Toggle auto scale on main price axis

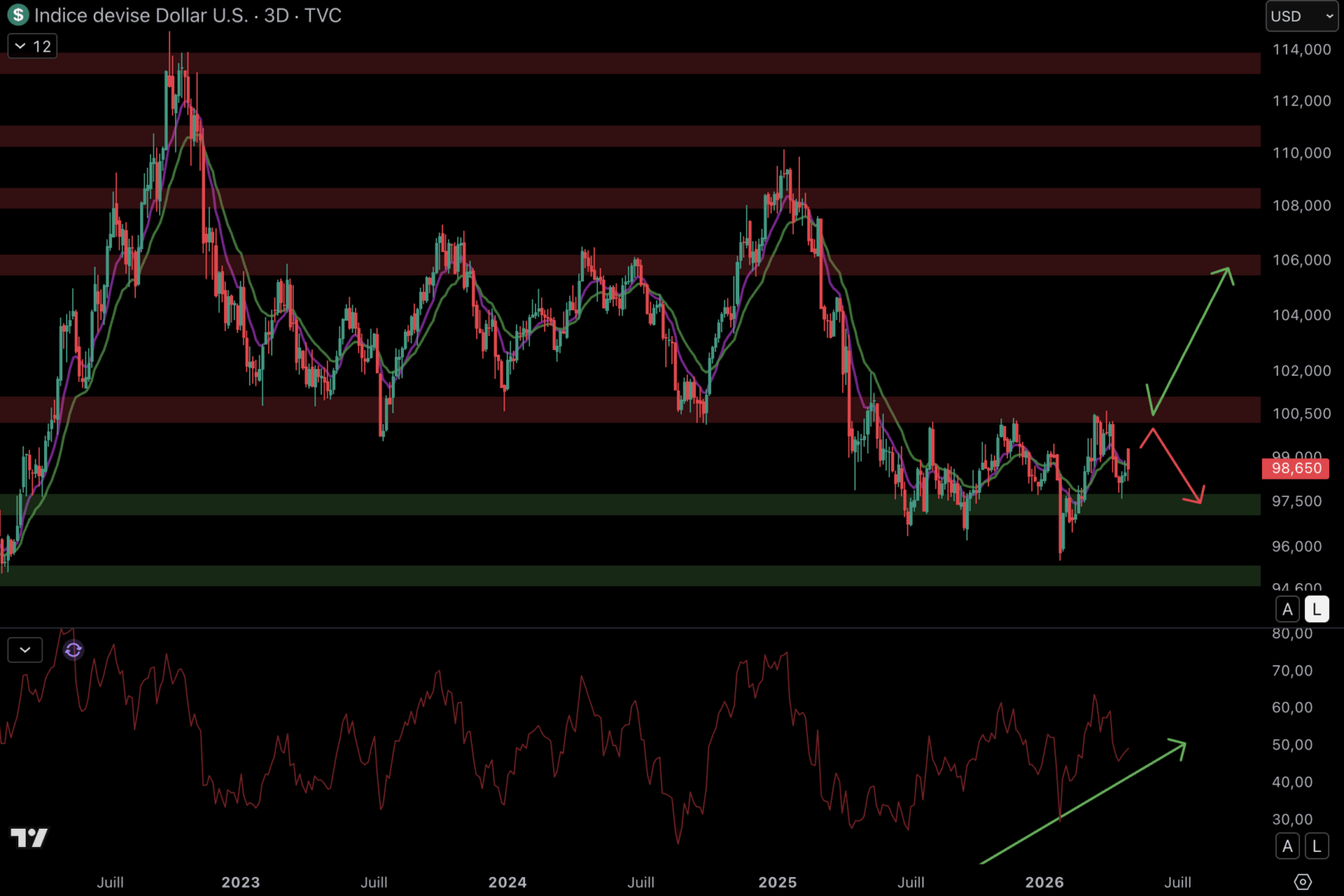tap(1287, 609)
